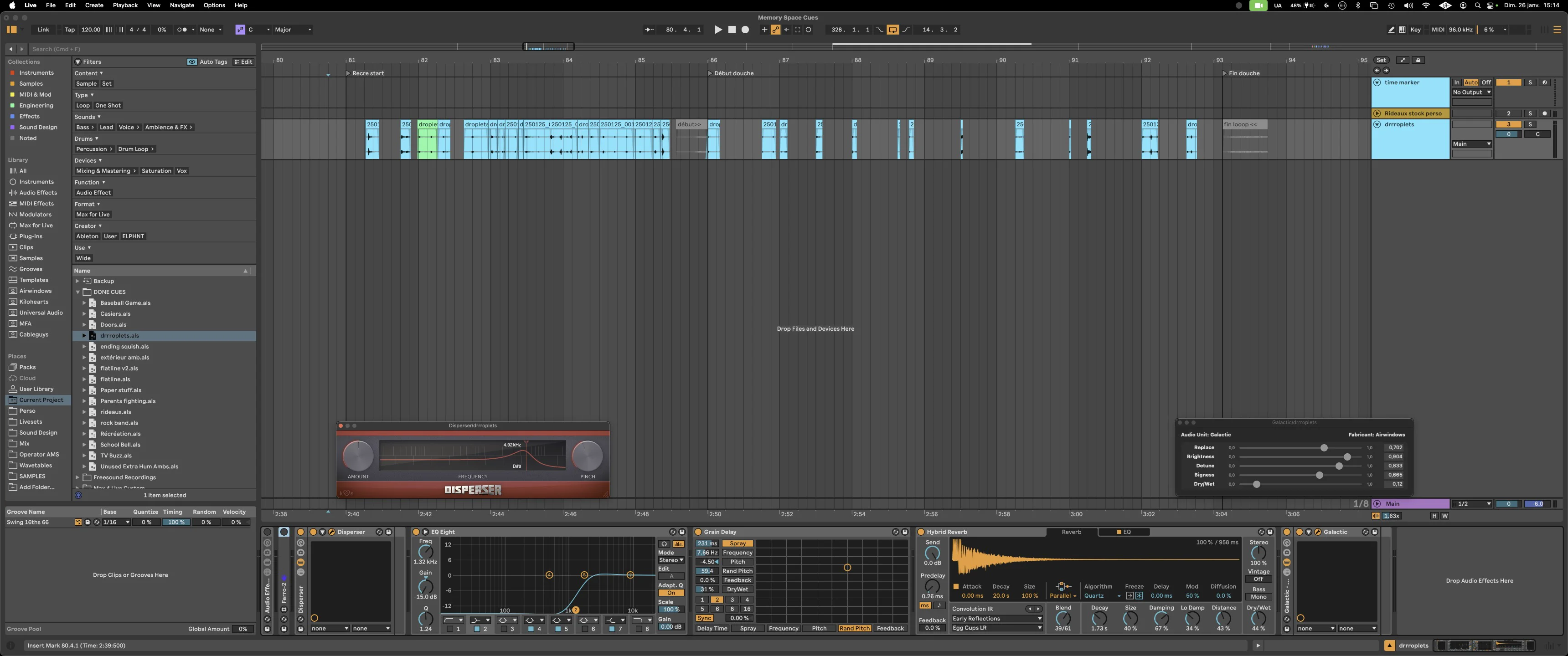Toggle the Disperser device activator
Image resolution: width=1568 pixels, height=656 pixels.
[313, 532]
